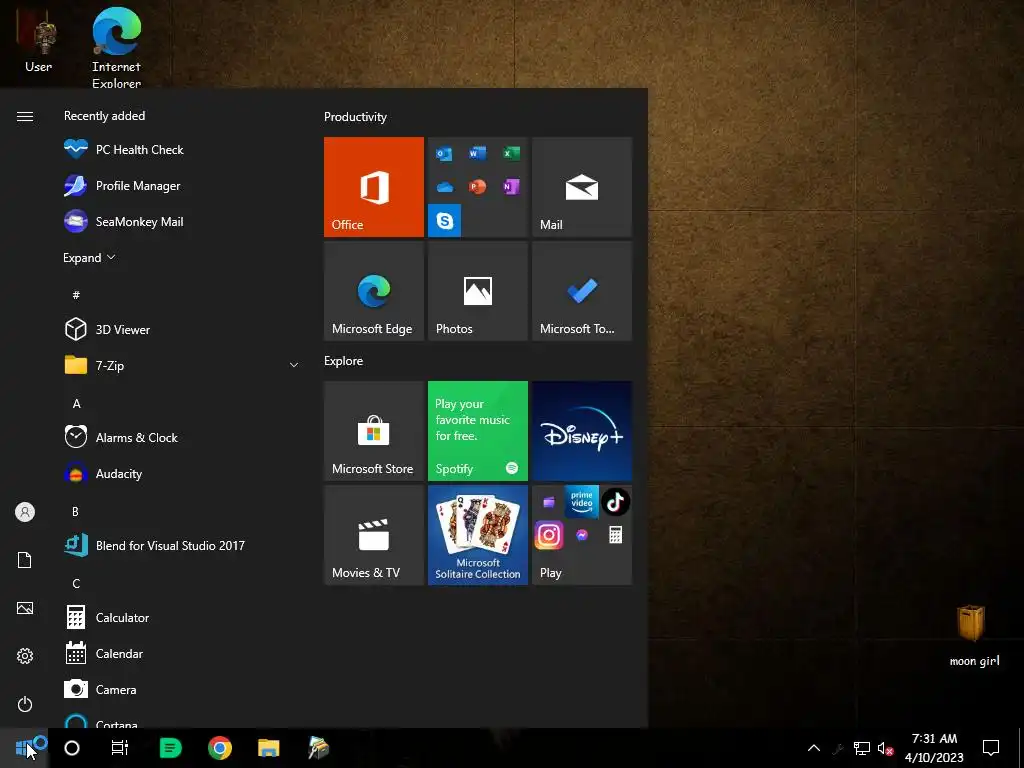Open Documents from Start sidebar
This screenshot has width=1024, height=768.
(25, 560)
